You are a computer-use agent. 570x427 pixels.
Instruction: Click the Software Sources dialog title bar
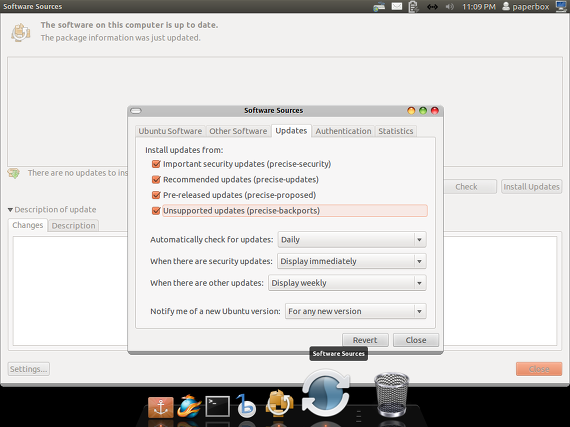[x=273, y=110]
